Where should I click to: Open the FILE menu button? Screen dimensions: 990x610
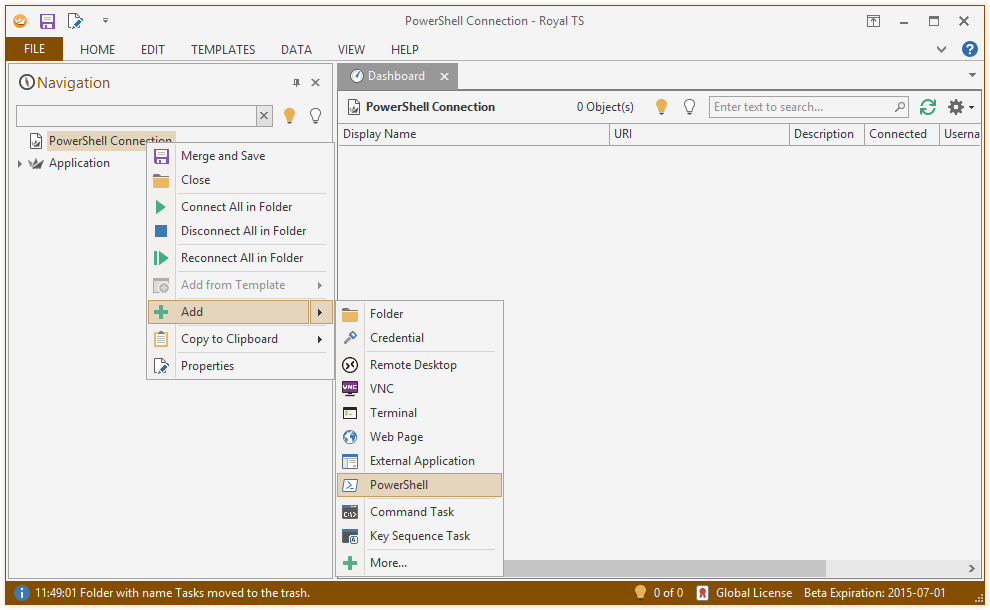pos(34,49)
